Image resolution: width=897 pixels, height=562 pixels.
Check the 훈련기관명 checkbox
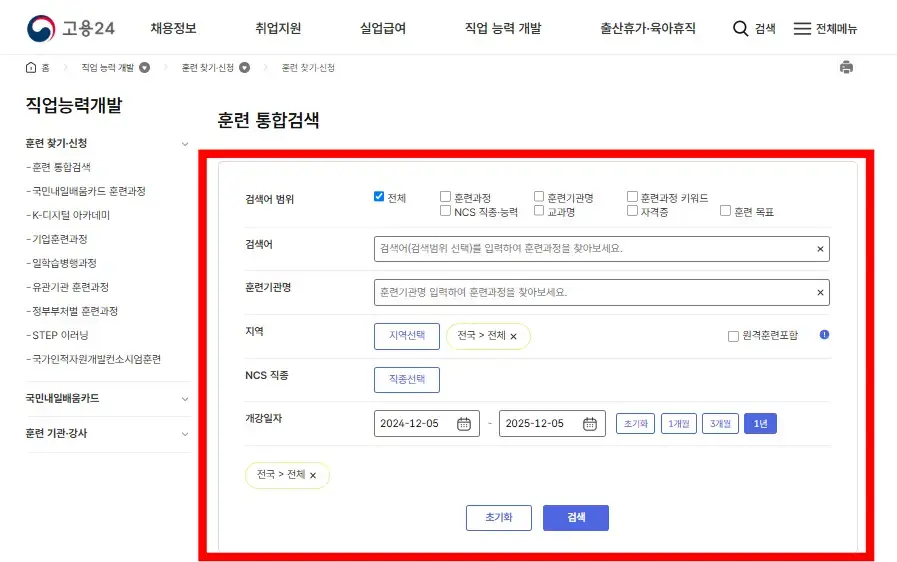539,196
